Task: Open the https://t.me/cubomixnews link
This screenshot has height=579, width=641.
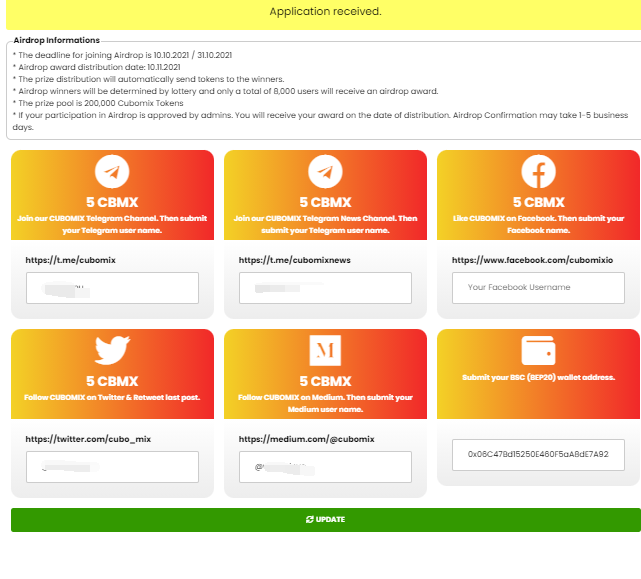Action: 294,260
